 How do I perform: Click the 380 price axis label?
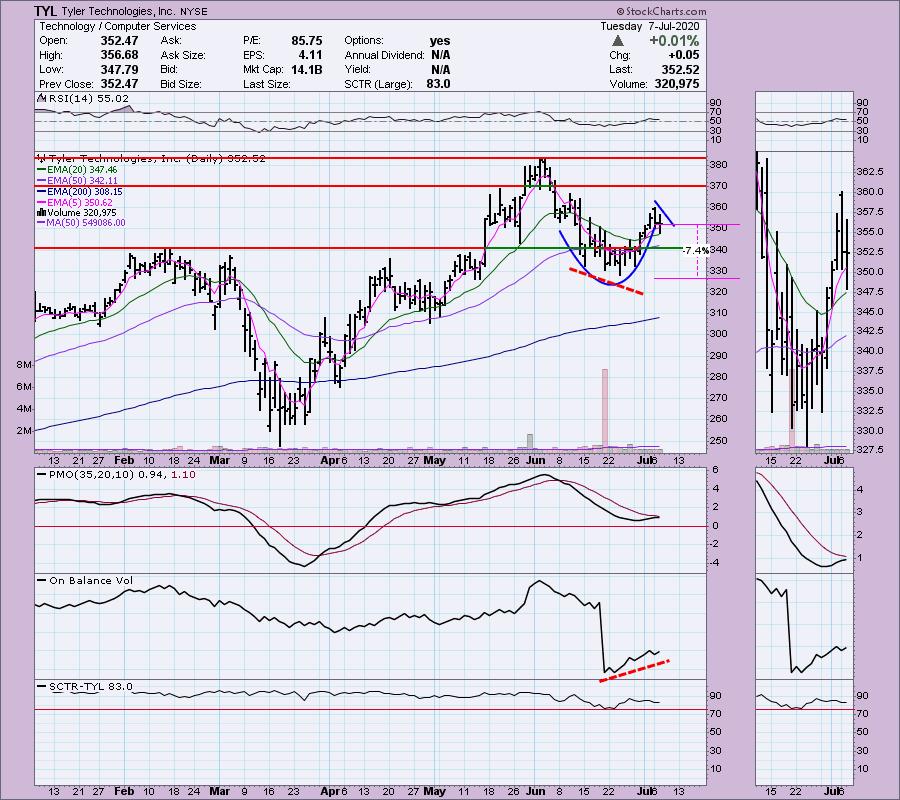719,165
